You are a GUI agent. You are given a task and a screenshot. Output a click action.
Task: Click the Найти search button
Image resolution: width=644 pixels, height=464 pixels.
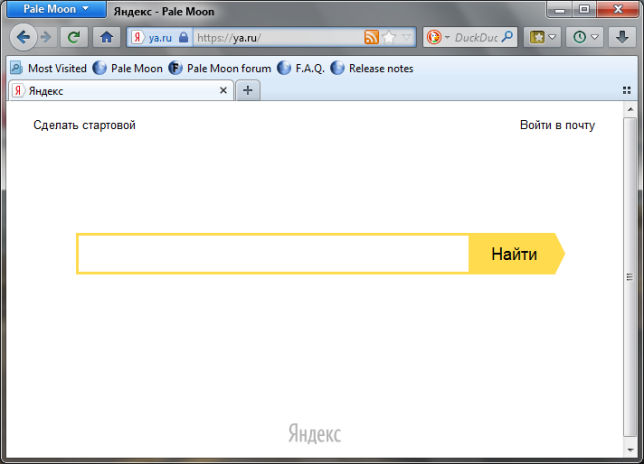pyautogui.click(x=516, y=254)
